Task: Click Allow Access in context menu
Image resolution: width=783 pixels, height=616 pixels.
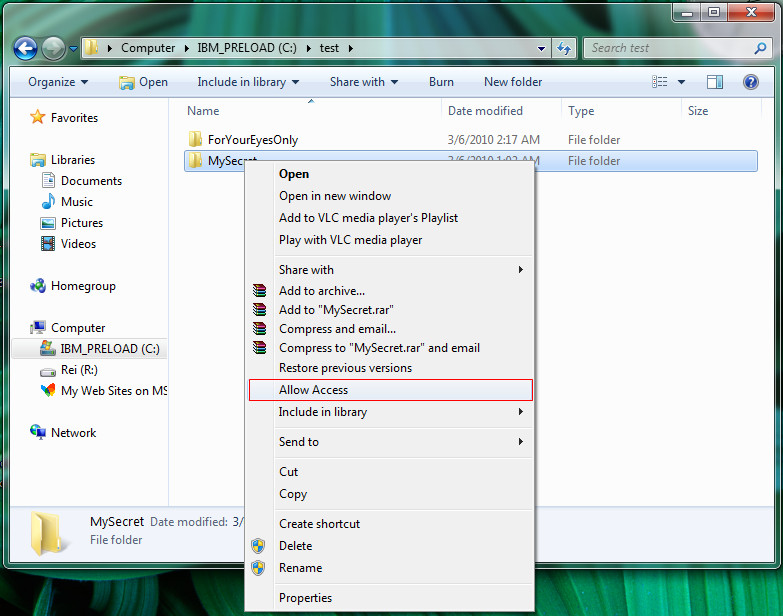Action: (x=391, y=390)
